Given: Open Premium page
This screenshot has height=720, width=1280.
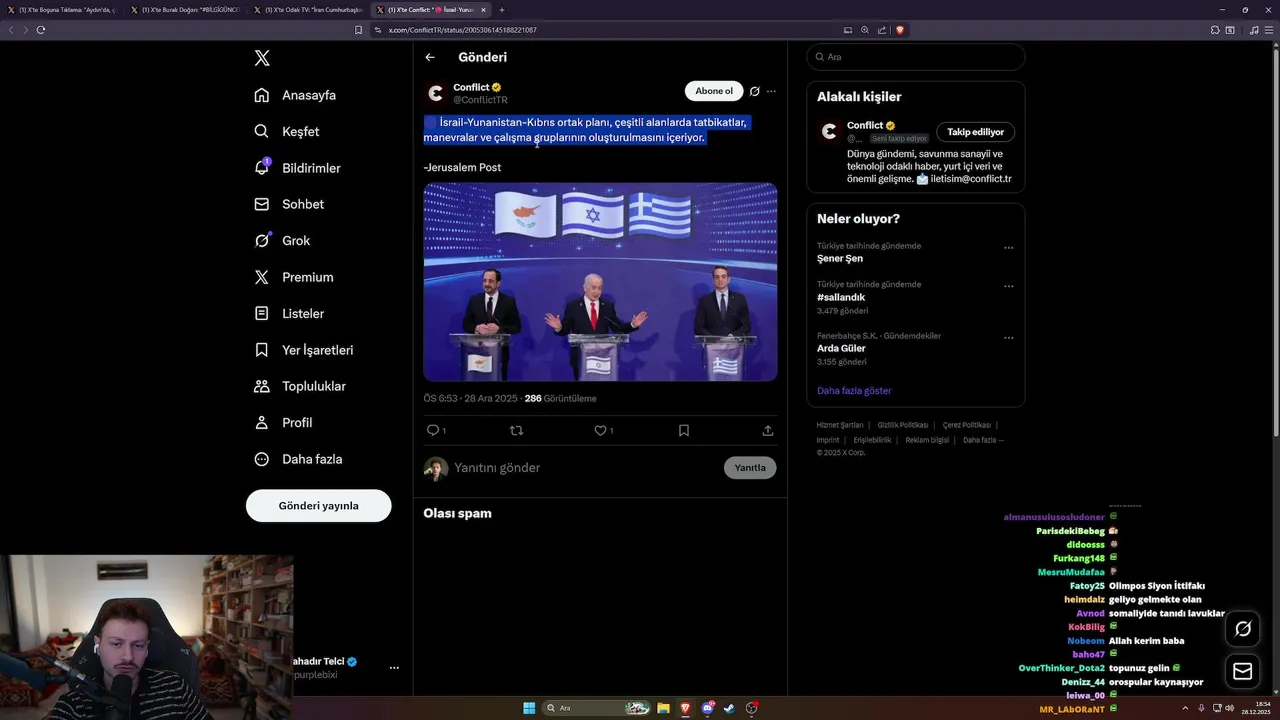Looking at the screenshot, I should (x=293, y=277).
